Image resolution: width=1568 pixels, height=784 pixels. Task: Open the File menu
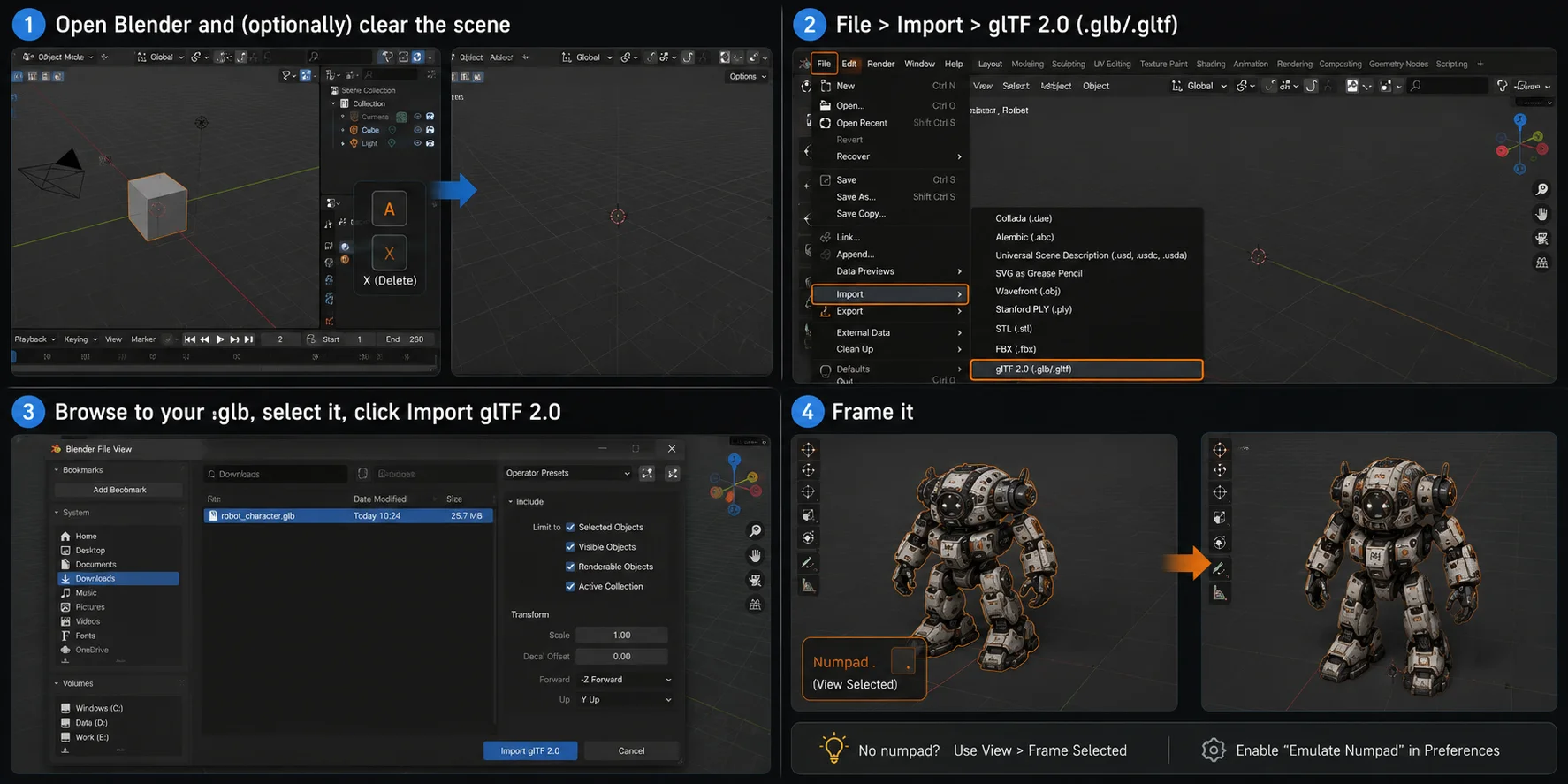(x=824, y=64)
